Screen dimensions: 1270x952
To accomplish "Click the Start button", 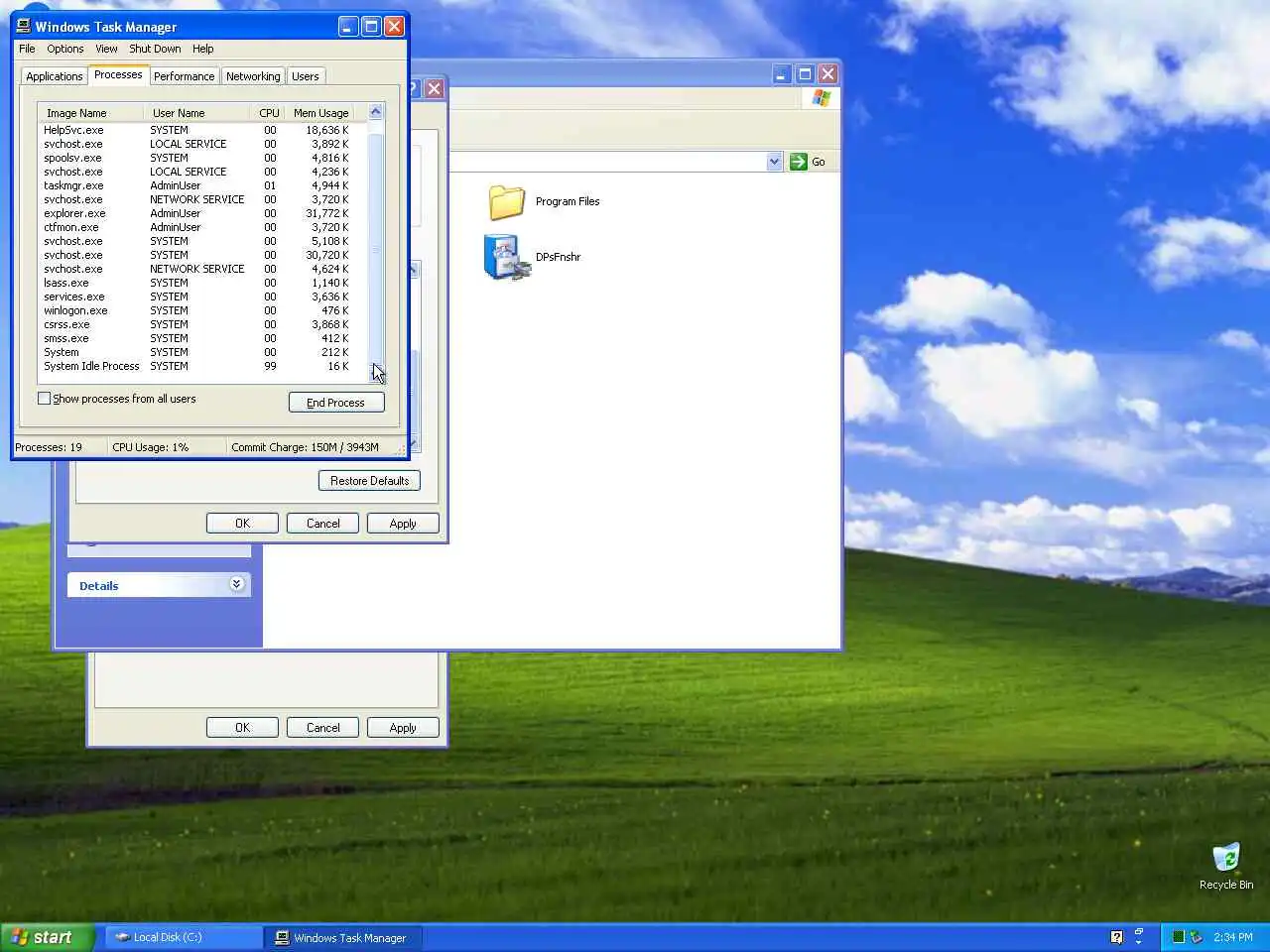I will [47, 937].
